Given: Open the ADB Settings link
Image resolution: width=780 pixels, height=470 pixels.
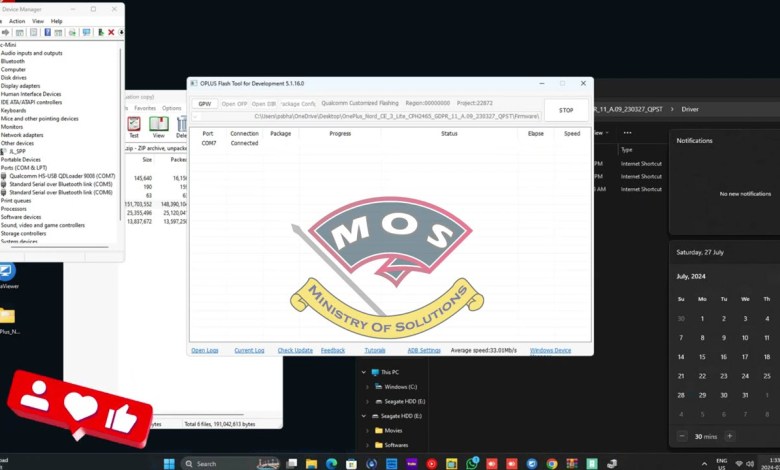Looking at the screenshot, I should coord(424,350).
